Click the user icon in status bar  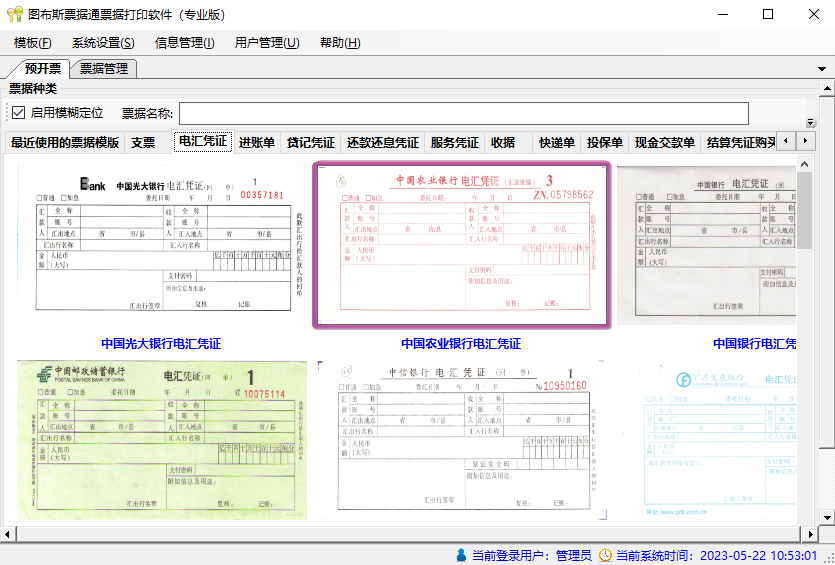462,555
